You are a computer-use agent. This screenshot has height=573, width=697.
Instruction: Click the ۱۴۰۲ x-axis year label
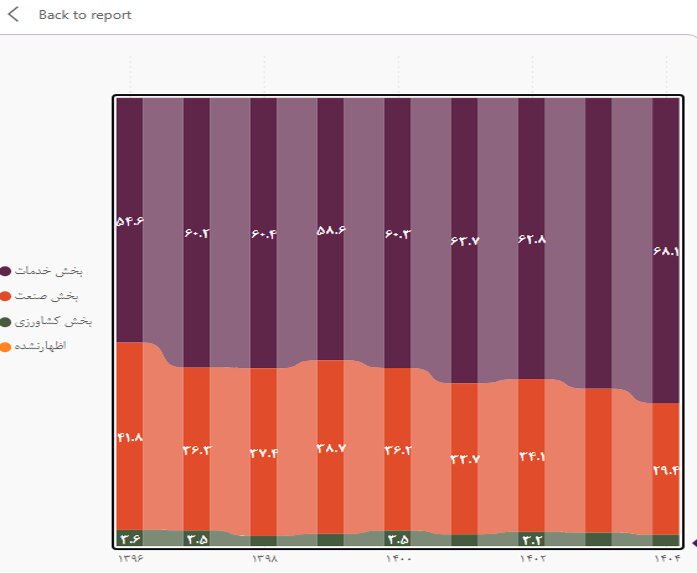coord(533,558)
